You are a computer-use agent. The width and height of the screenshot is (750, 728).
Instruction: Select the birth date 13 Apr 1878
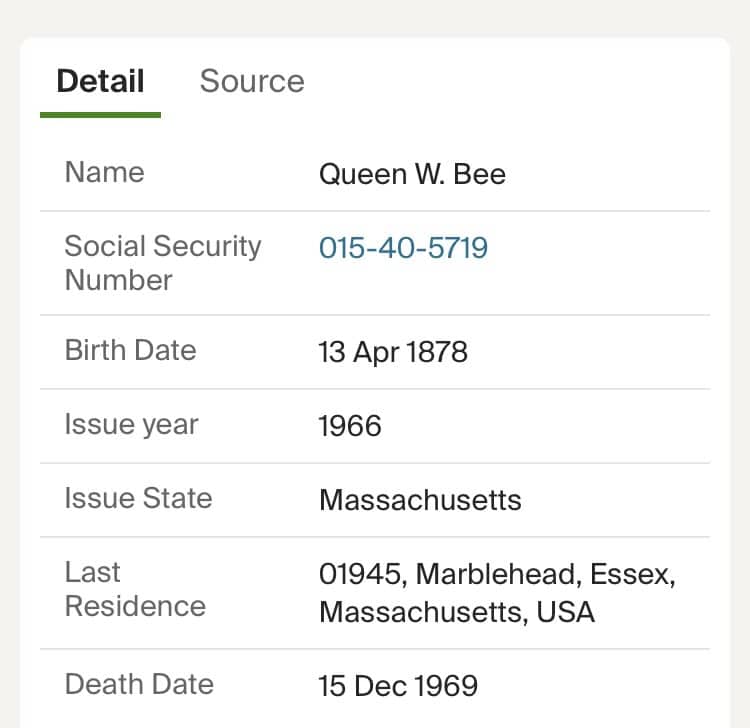[393, 352]
